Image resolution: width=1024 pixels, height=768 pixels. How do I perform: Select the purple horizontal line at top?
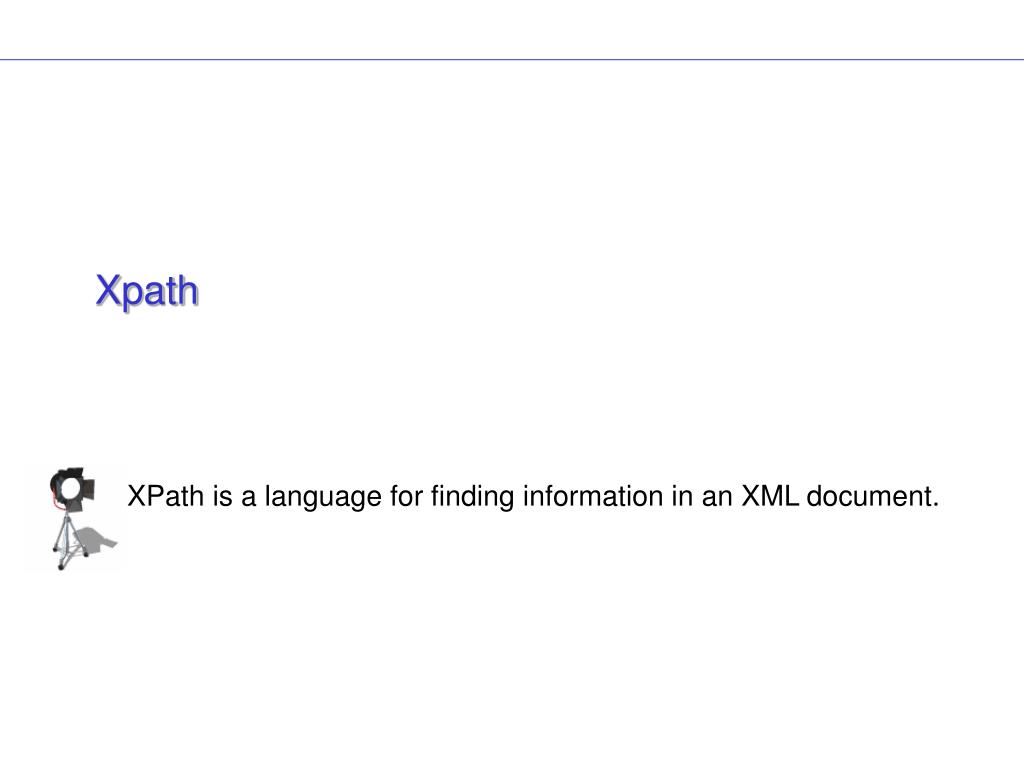[x=512, y=59]
